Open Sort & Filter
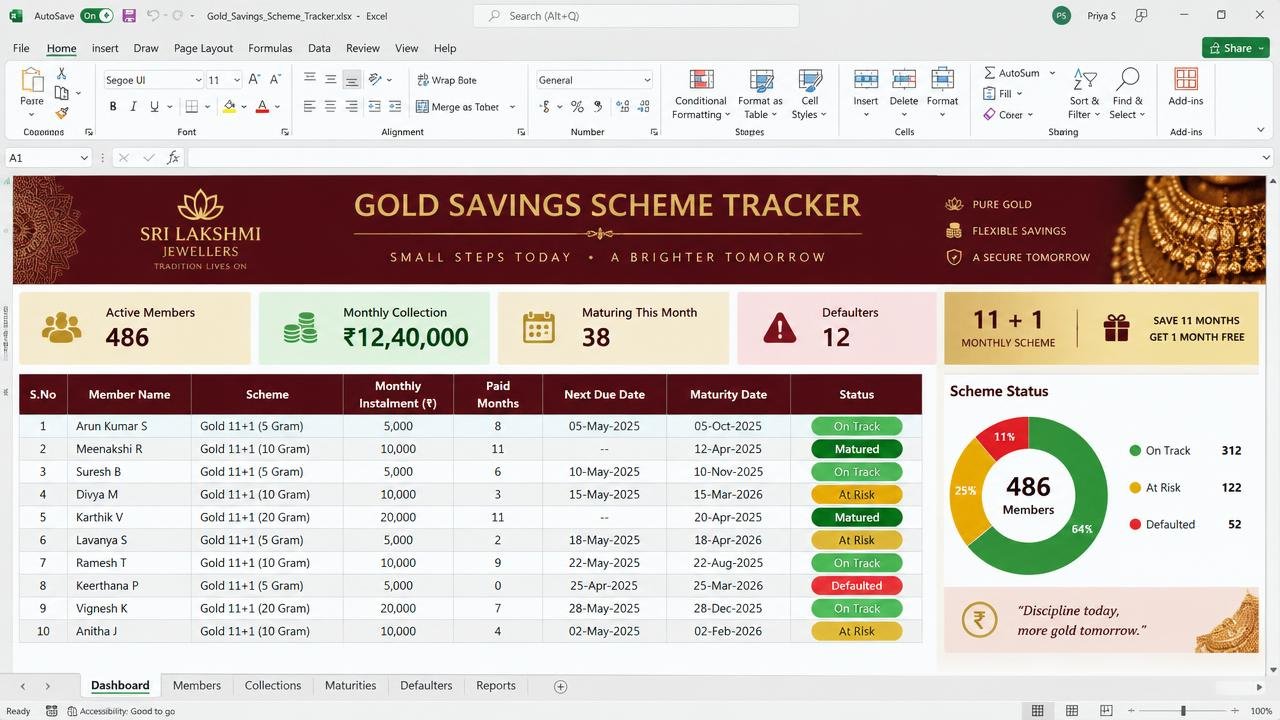1280x720 pixels. pos(1084,95)
